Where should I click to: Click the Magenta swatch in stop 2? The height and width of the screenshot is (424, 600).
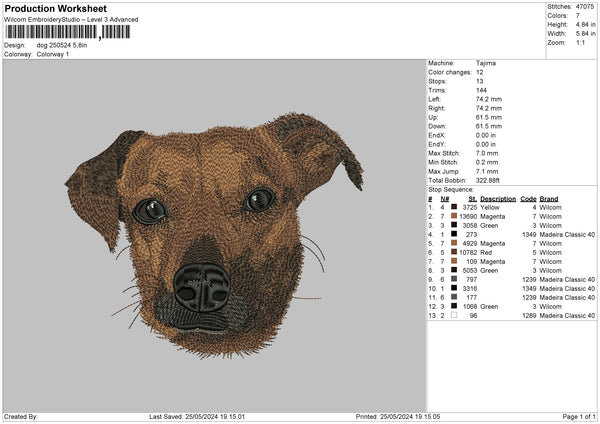pos(453,216)
